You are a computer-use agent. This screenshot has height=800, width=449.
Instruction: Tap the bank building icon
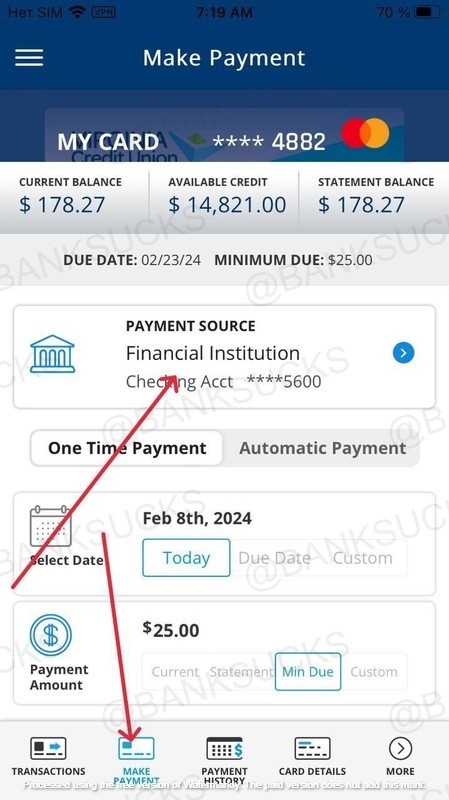tap(53, 354)
